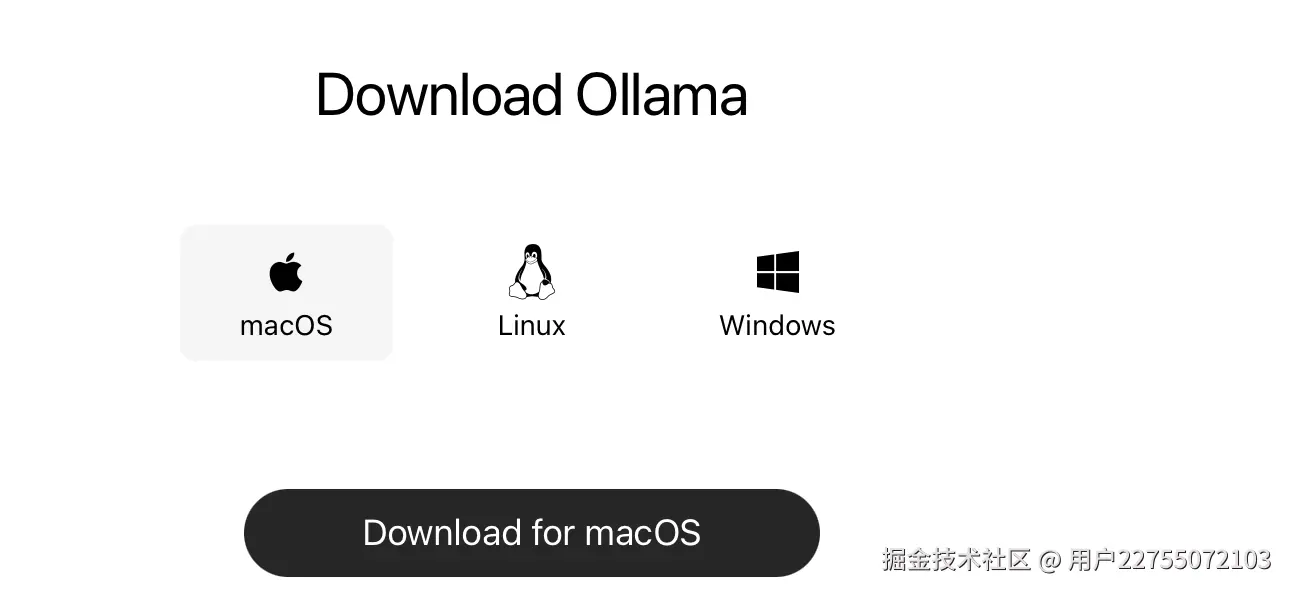Click the word macOS inside dark button
This screenshot has width=1290, height=592.
tap(642, 532)
